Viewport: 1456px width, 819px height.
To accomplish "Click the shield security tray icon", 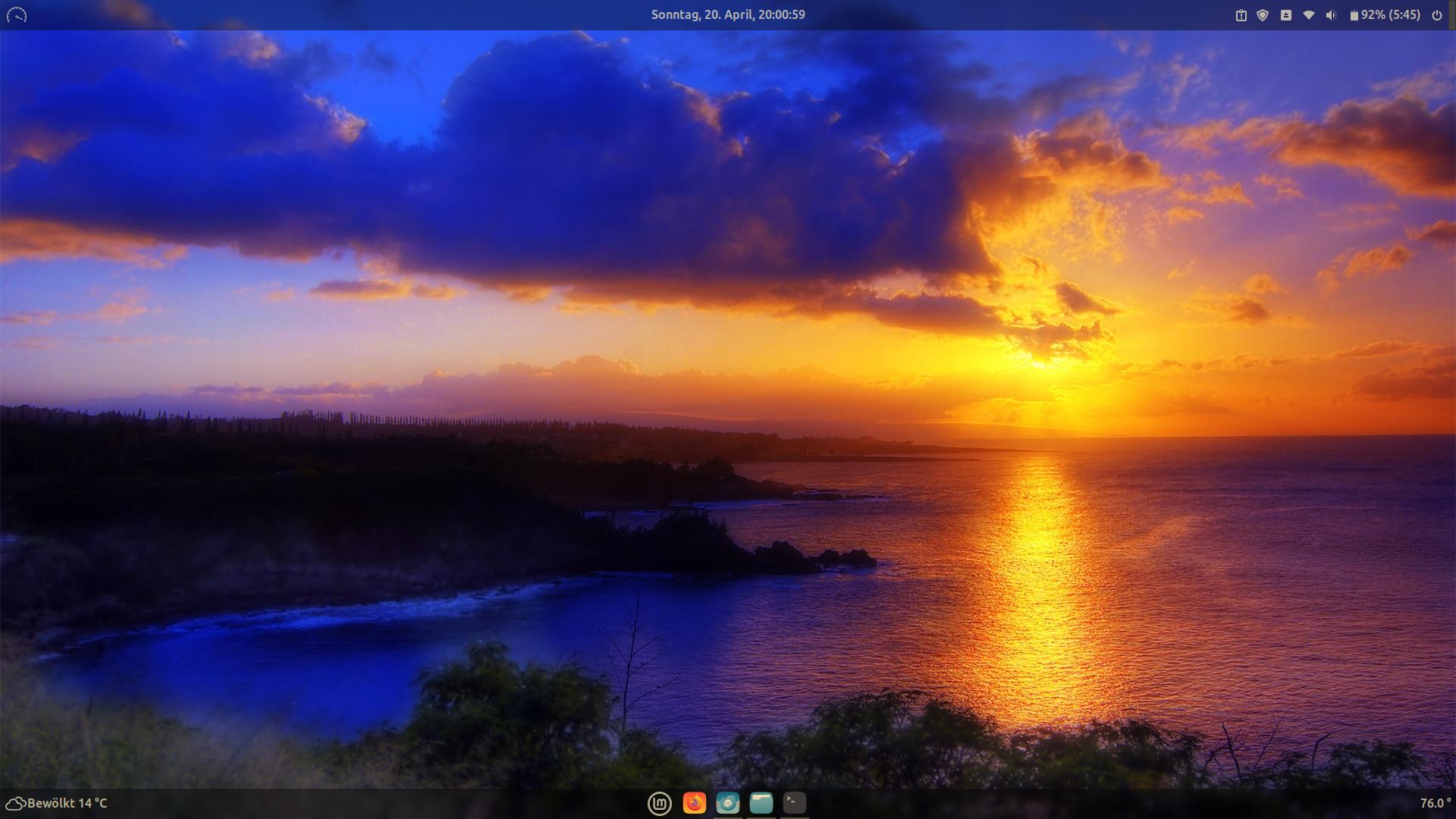I will coord(1263,15).
